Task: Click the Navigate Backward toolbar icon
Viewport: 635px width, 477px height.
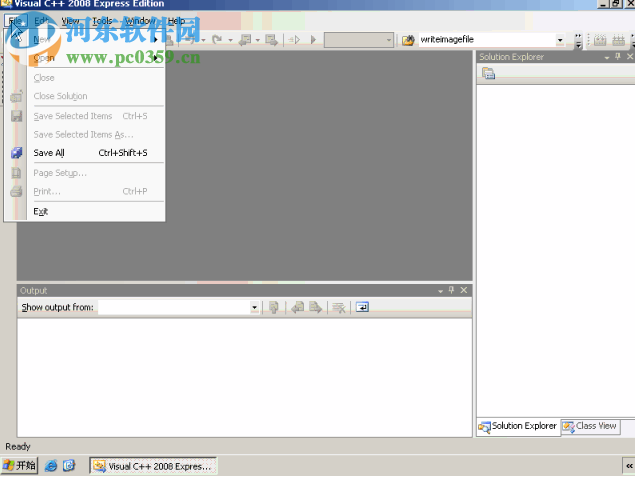Action: coord(245,40)
